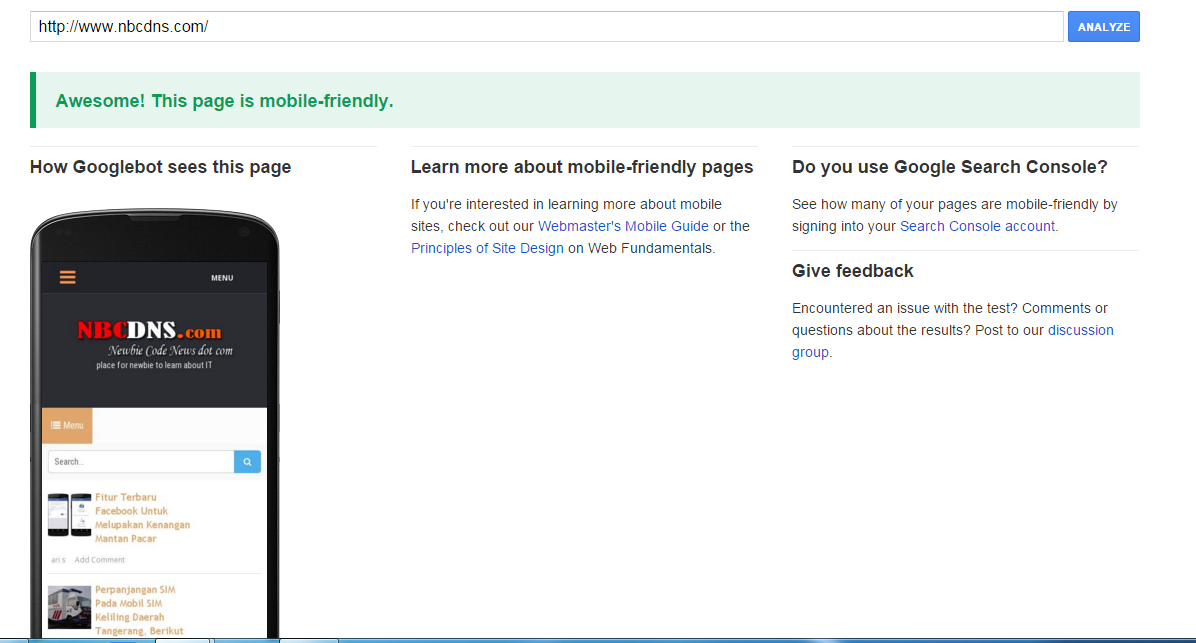Click the blue search magnifier icon
Viewport: 1196px width, 643px height.
coord(247,461)
